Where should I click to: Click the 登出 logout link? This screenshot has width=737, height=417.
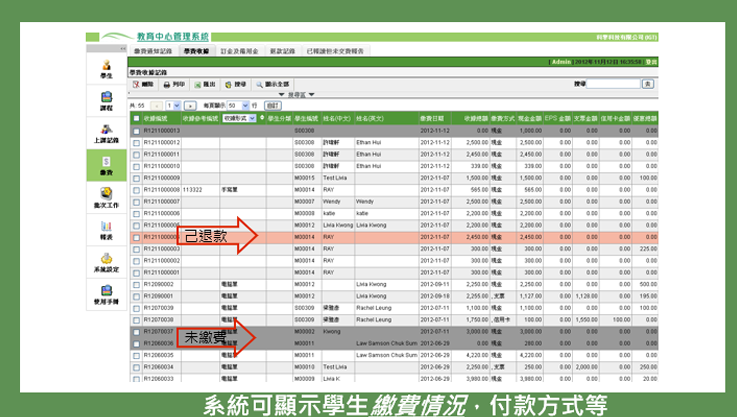(x=651, y=62)
